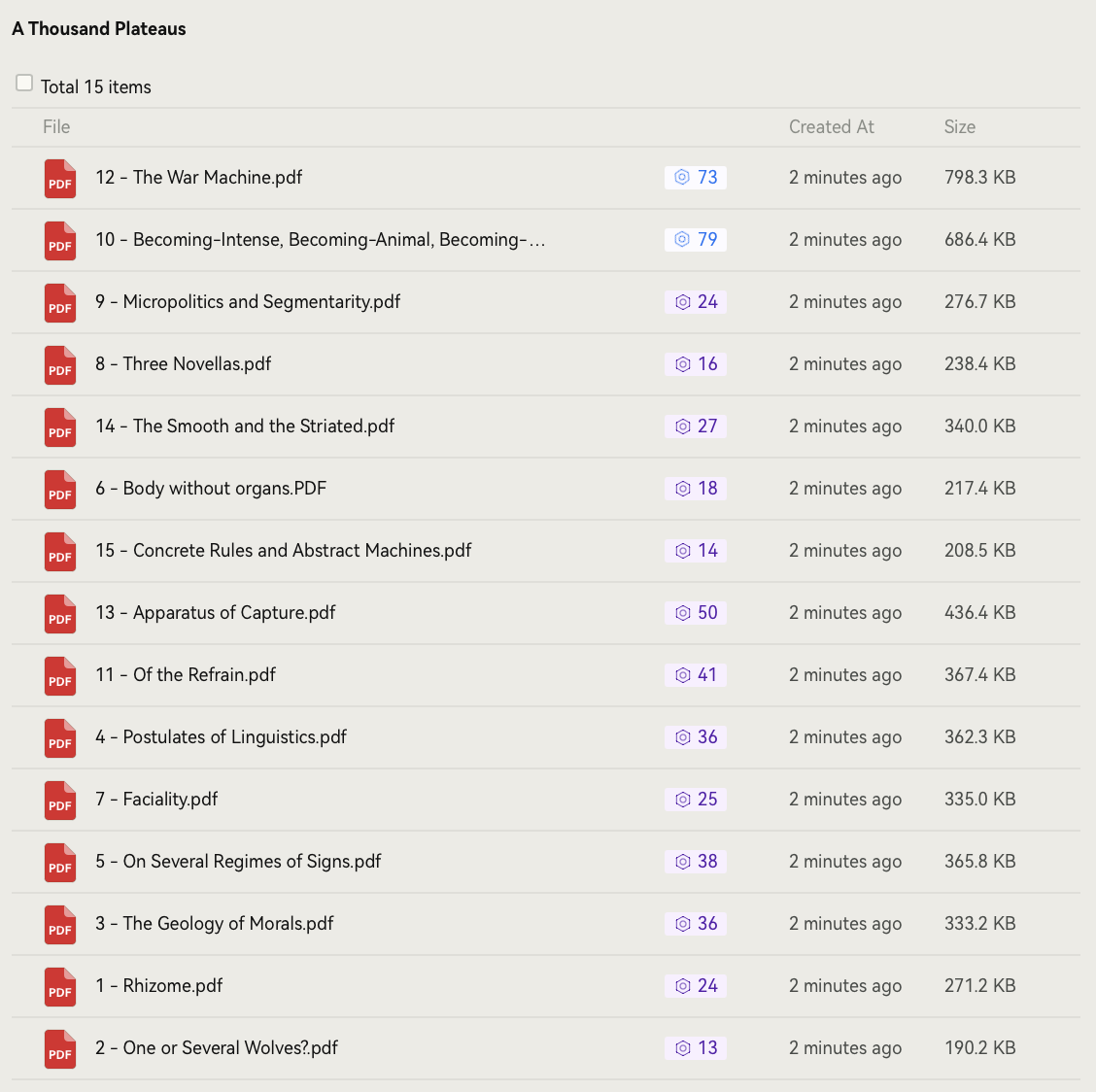This screenshot has height=1092, width=1096.
Task: Open file name "14 - The Smooth and the Striated.pdf"
Action: coord(245,427)
